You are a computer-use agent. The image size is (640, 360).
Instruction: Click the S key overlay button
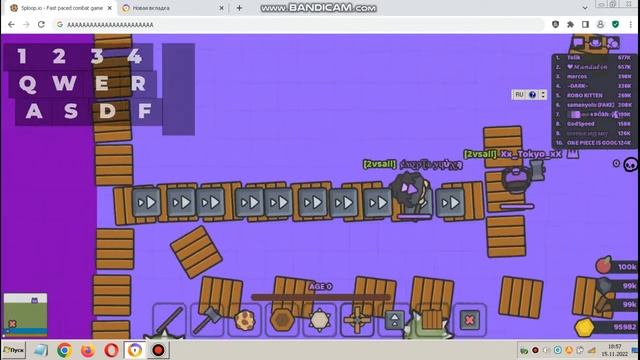(x=71, y=111)
